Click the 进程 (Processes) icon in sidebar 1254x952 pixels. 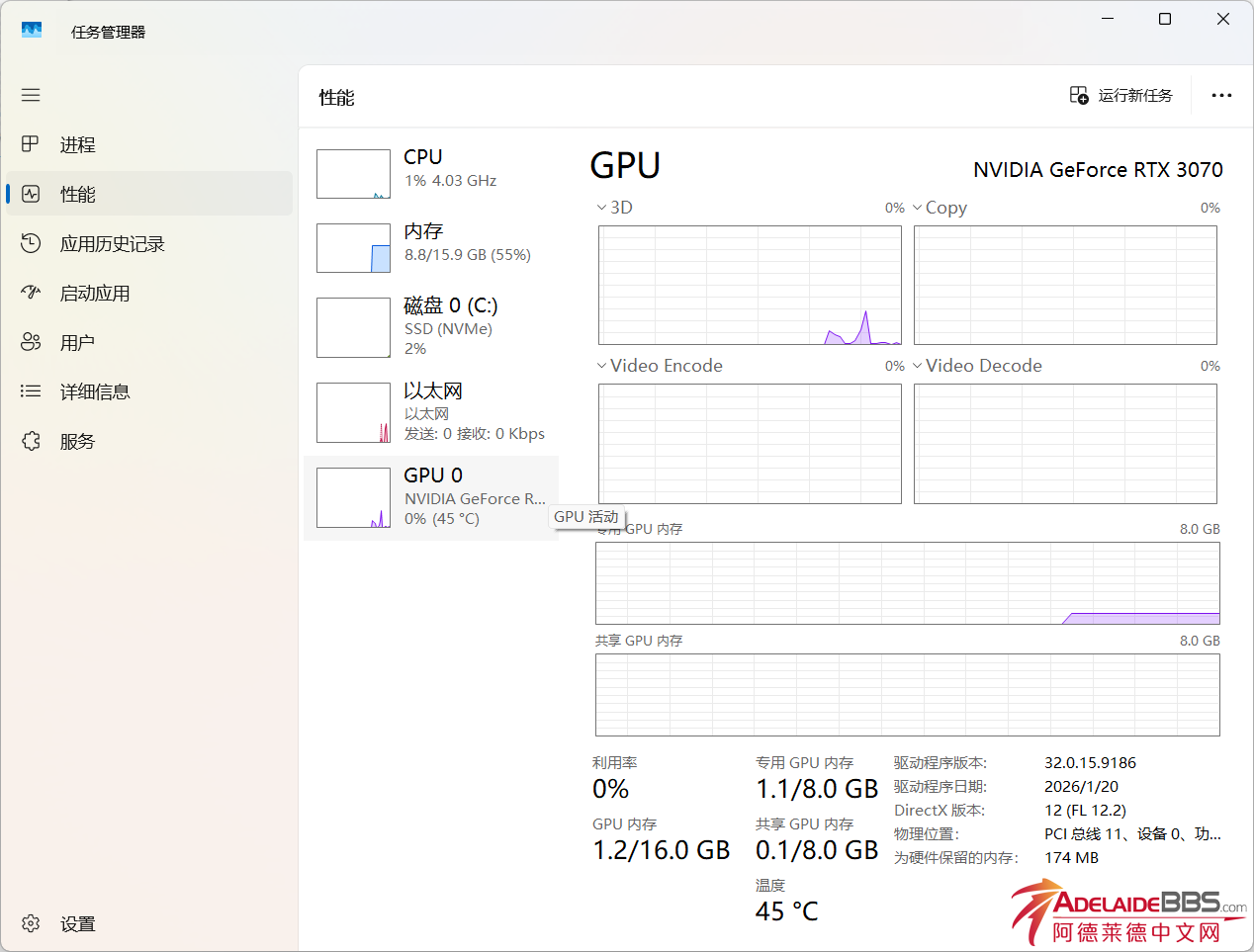click(31, 144)
